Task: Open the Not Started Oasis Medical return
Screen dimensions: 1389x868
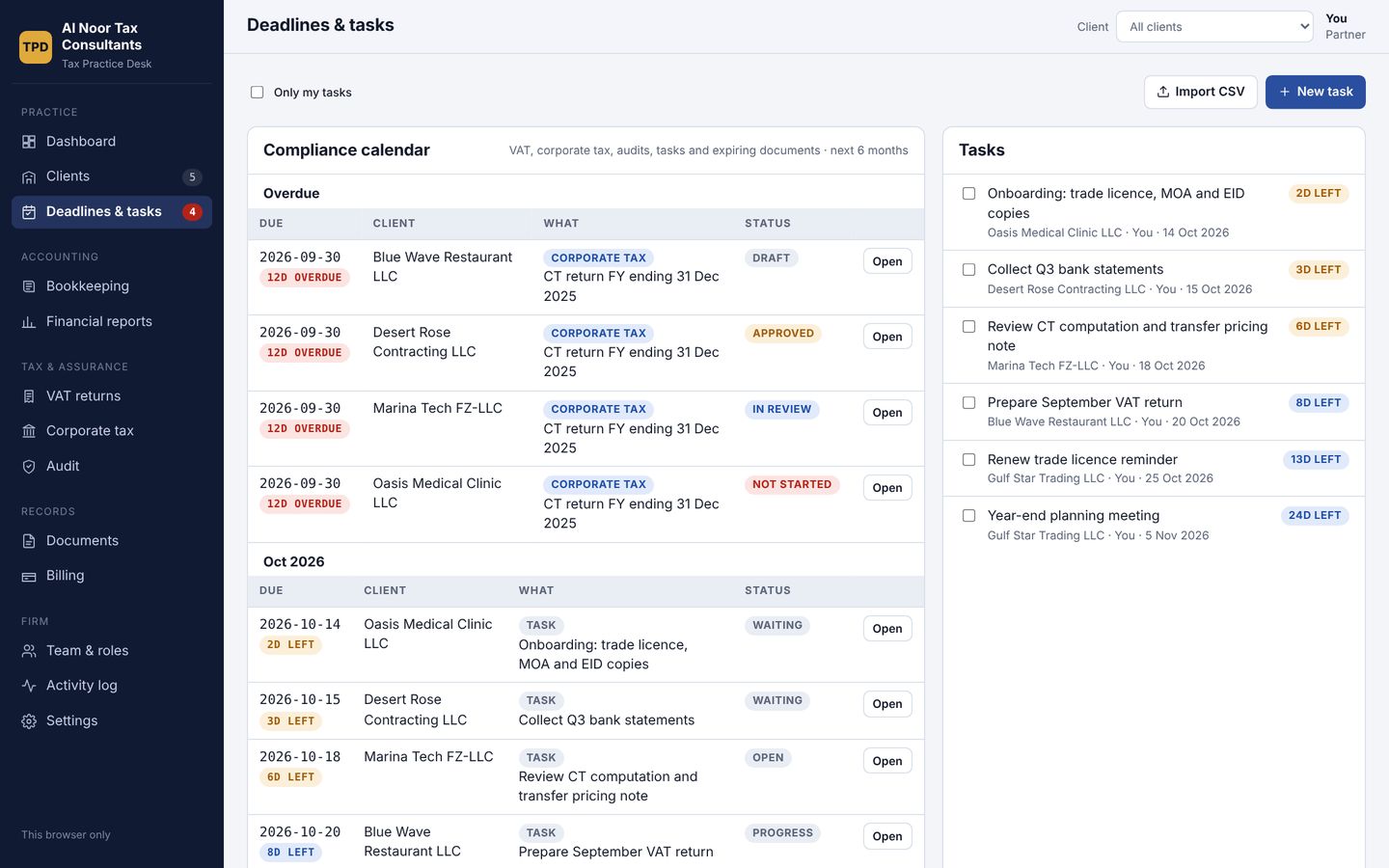Action: pos(887,488)
